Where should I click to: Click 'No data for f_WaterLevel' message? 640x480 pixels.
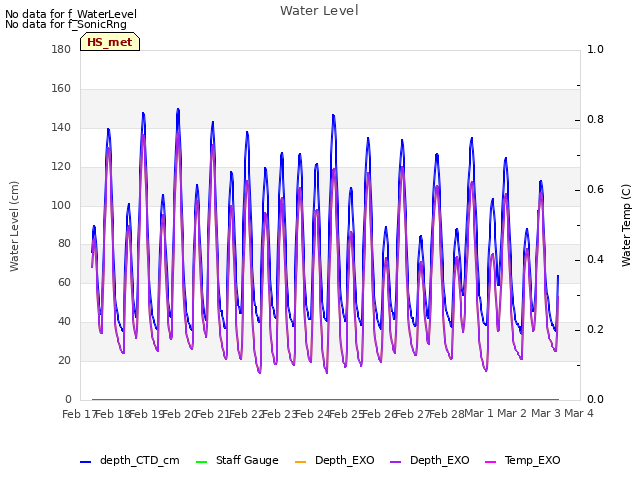[x=71, y=14]
